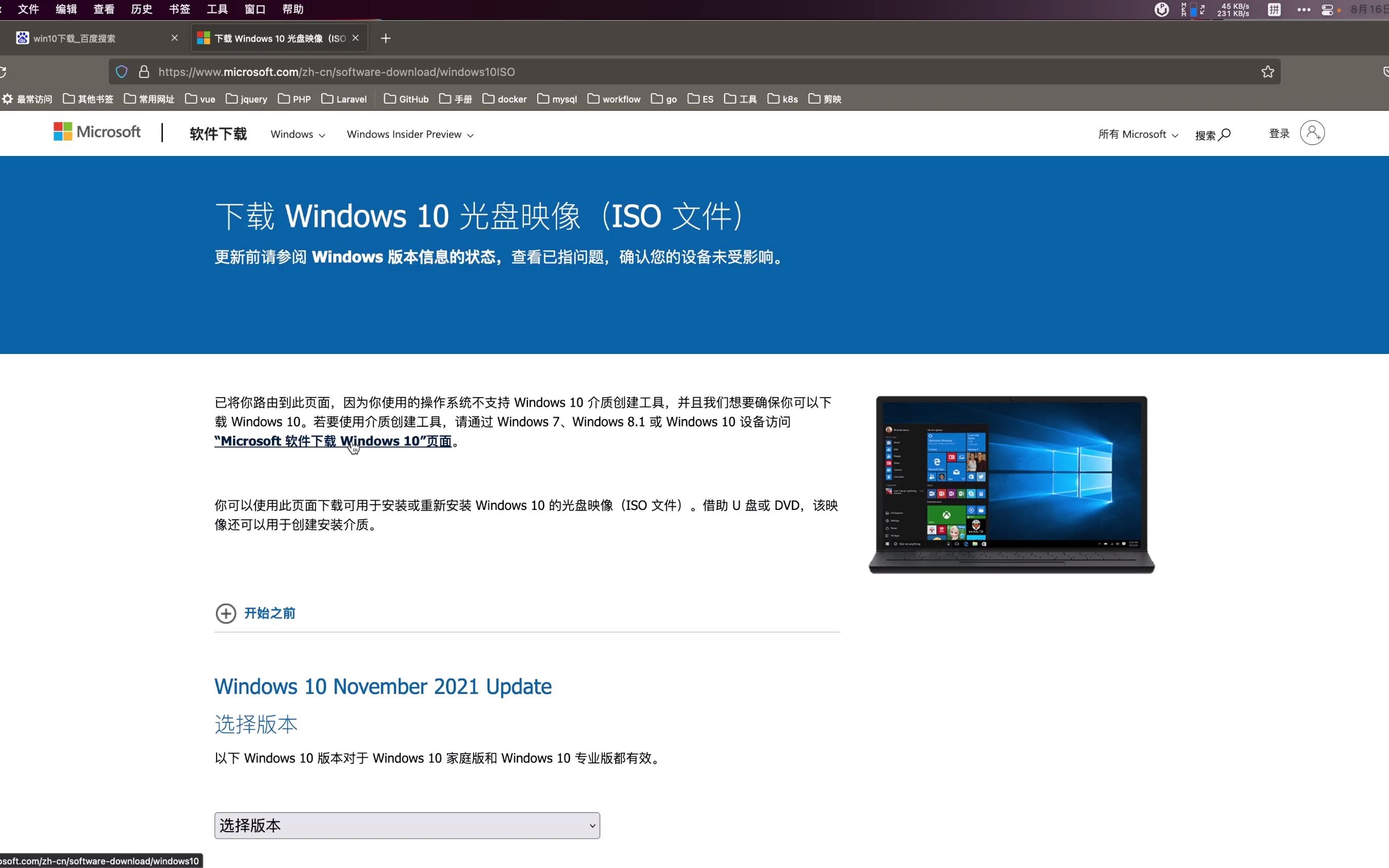This screenshot has height=868, width=1389.
Task: Open the 剪映 bookmark folder
Action: click(x=825, y=100)
